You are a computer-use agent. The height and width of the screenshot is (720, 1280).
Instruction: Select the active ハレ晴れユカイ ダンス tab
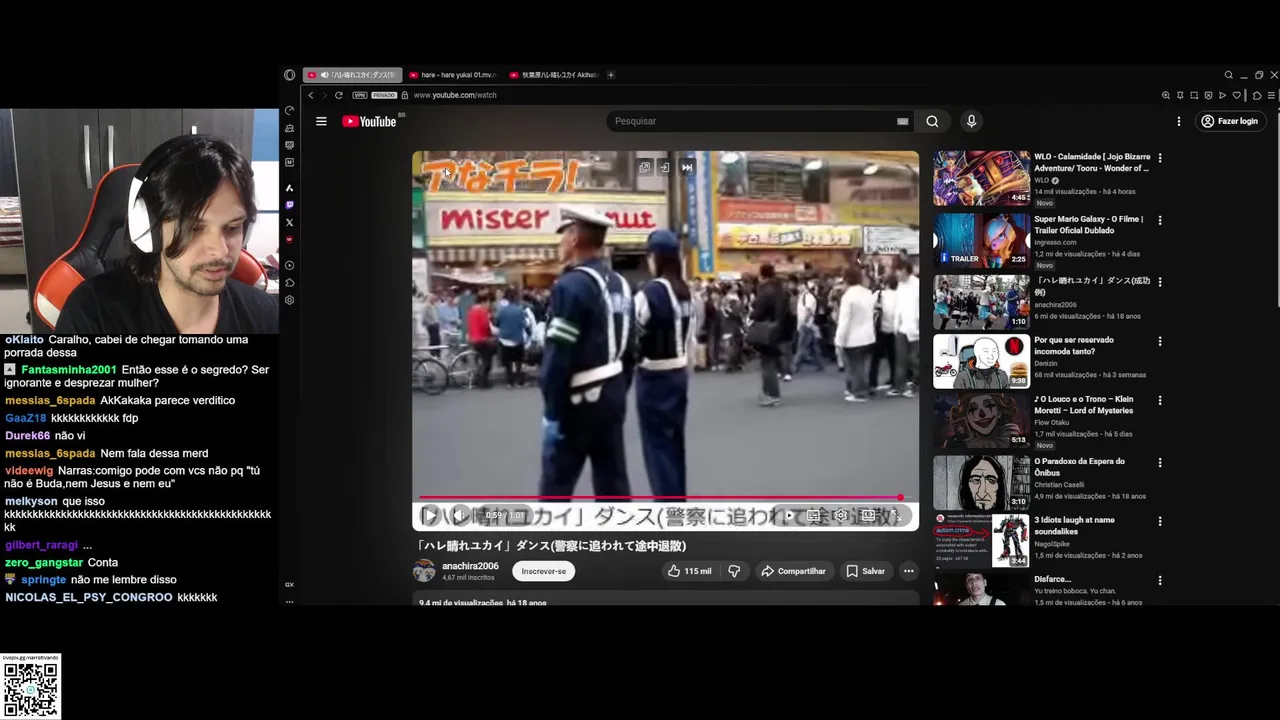[x=352, y=75]
